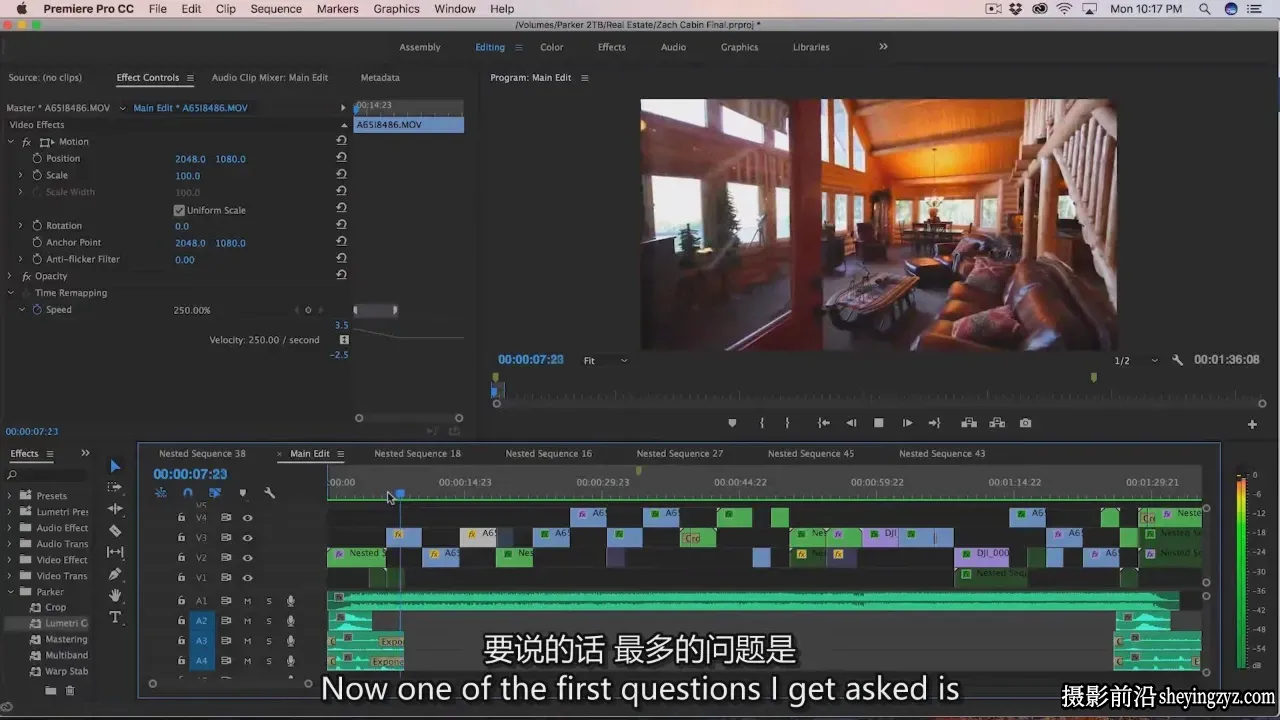Open the Metadata panel tab
The width and height of the screenshot is (1280, 720).
[x=380, y=77]
